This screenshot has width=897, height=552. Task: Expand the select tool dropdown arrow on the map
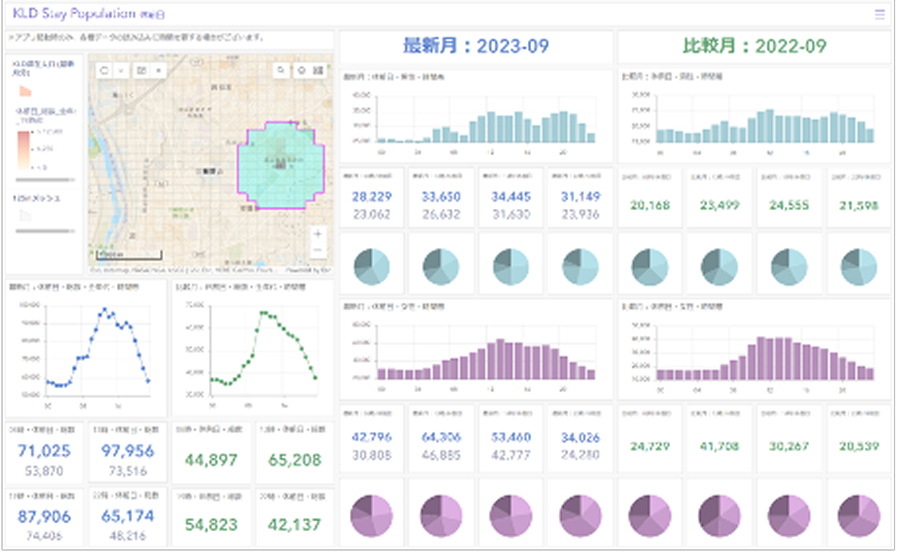click(121, 70)
